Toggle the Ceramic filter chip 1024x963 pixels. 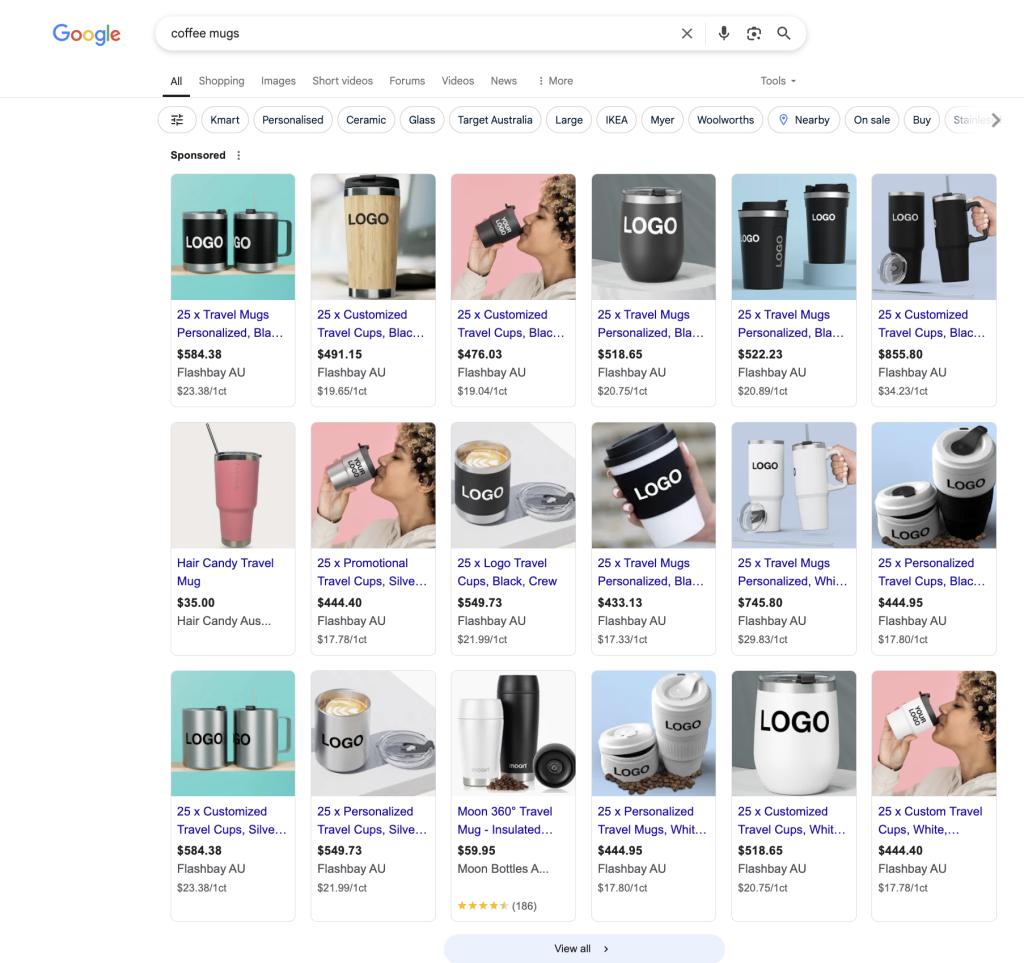[x=366, y=120]
